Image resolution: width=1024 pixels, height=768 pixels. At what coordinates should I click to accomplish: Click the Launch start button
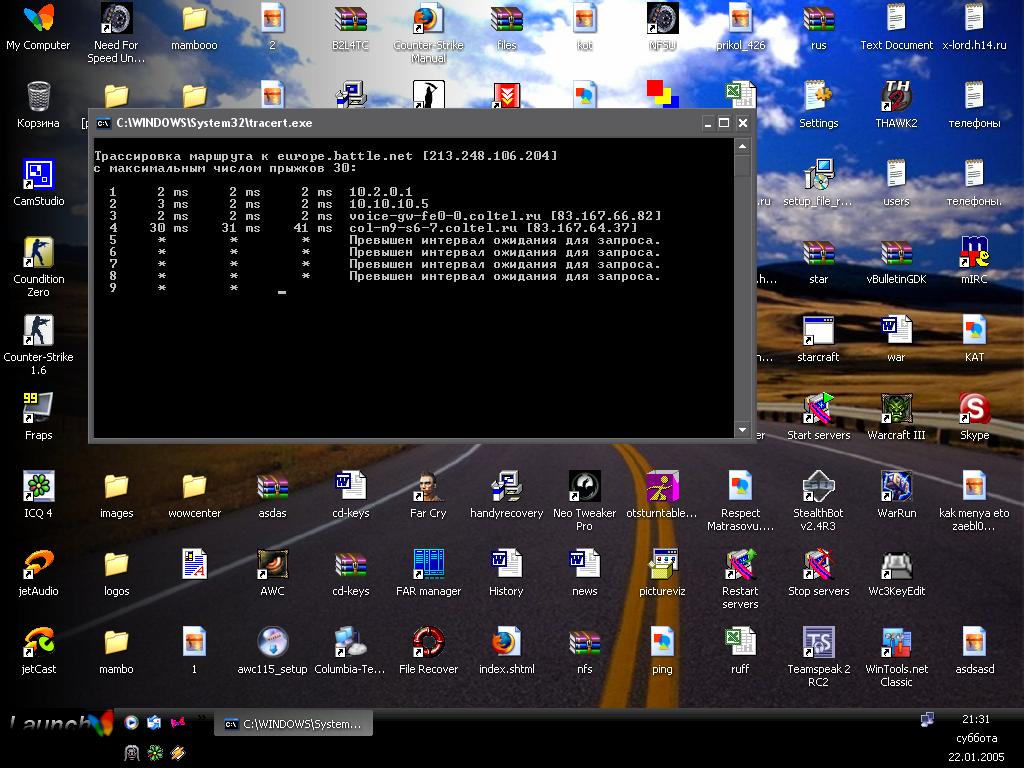[60, 723]
